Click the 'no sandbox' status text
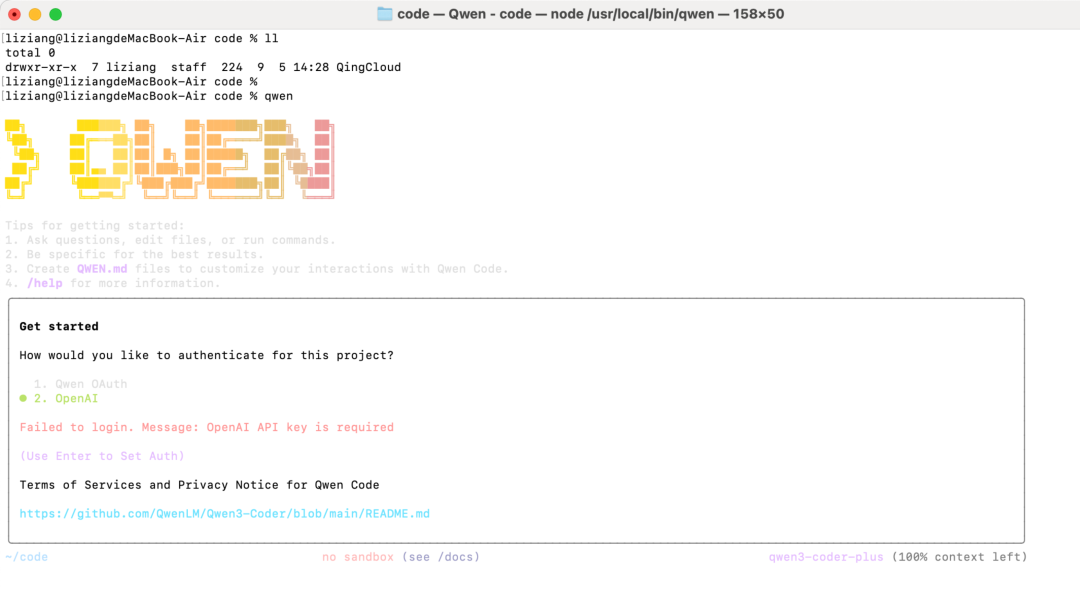This screenshot has height=593, width=1080. (357, 556)
